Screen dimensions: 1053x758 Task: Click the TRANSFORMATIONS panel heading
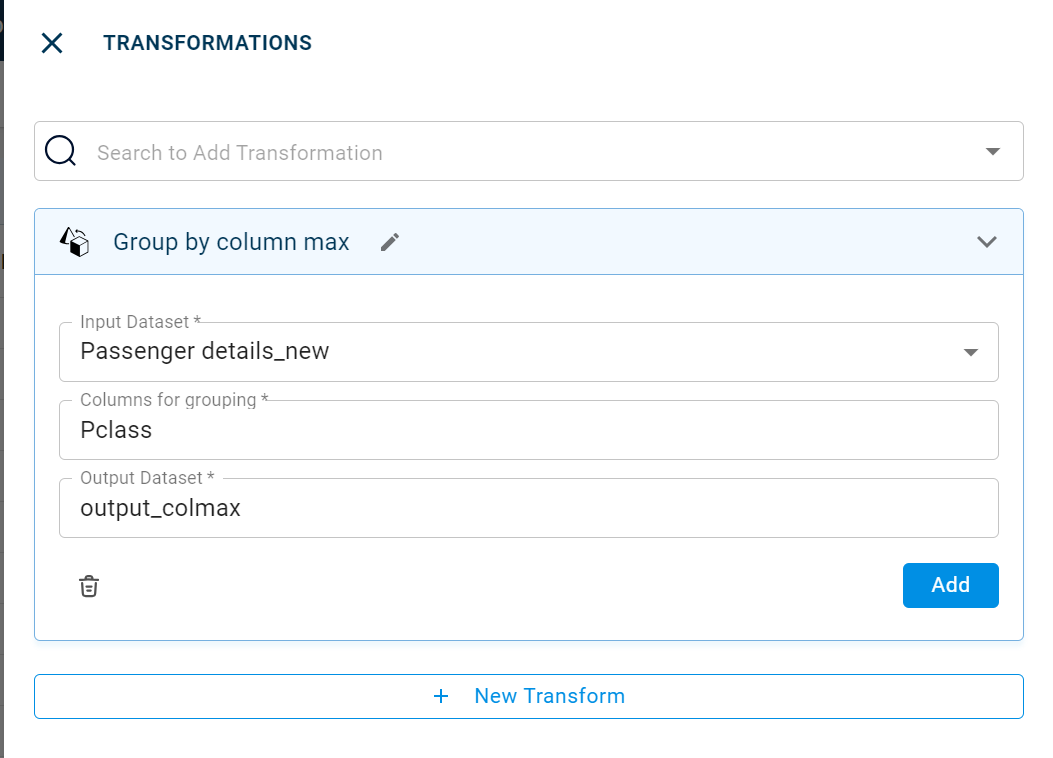point(207,43)
